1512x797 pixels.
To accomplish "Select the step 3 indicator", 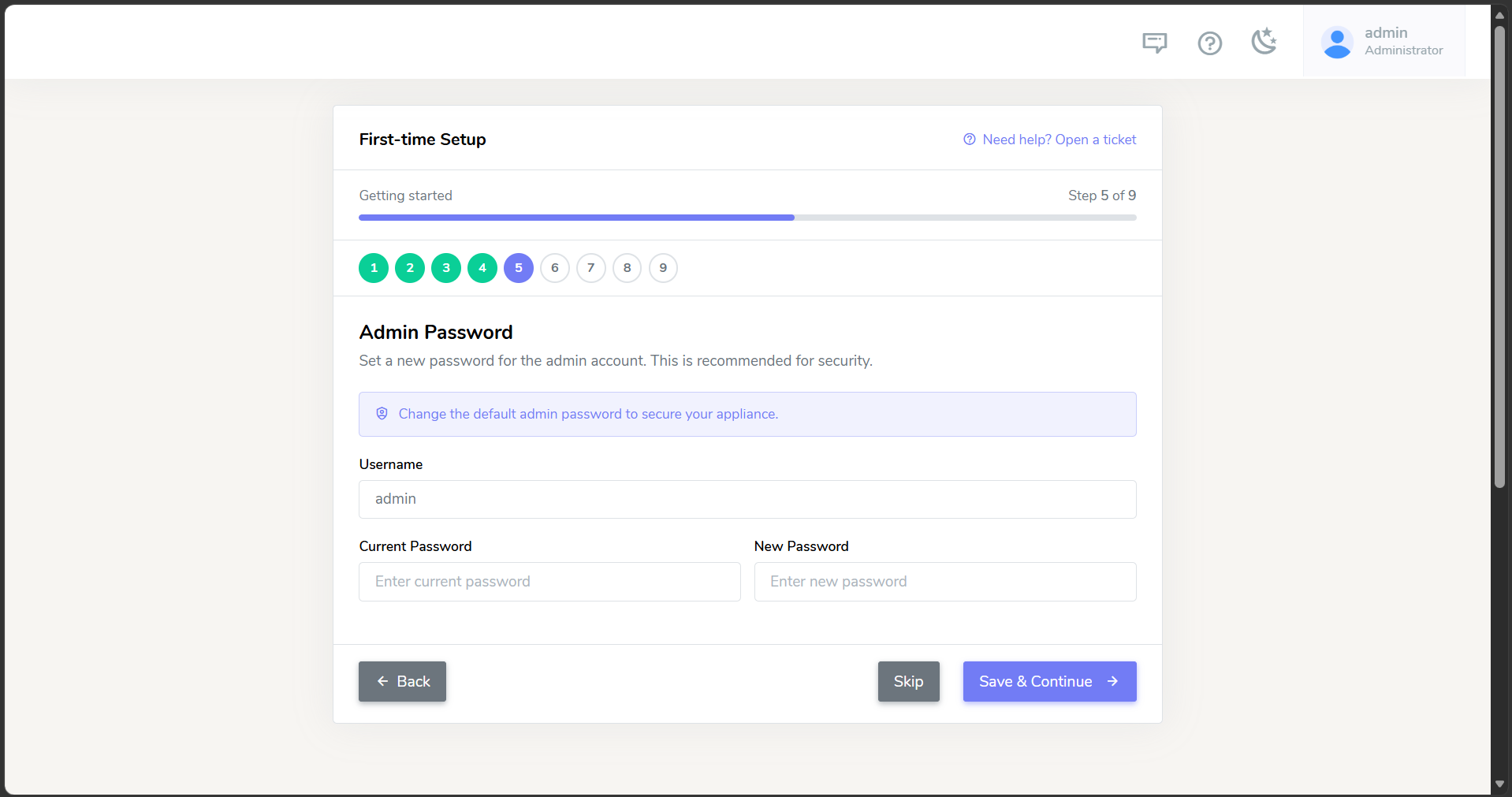I will click(x=446, y=268).
